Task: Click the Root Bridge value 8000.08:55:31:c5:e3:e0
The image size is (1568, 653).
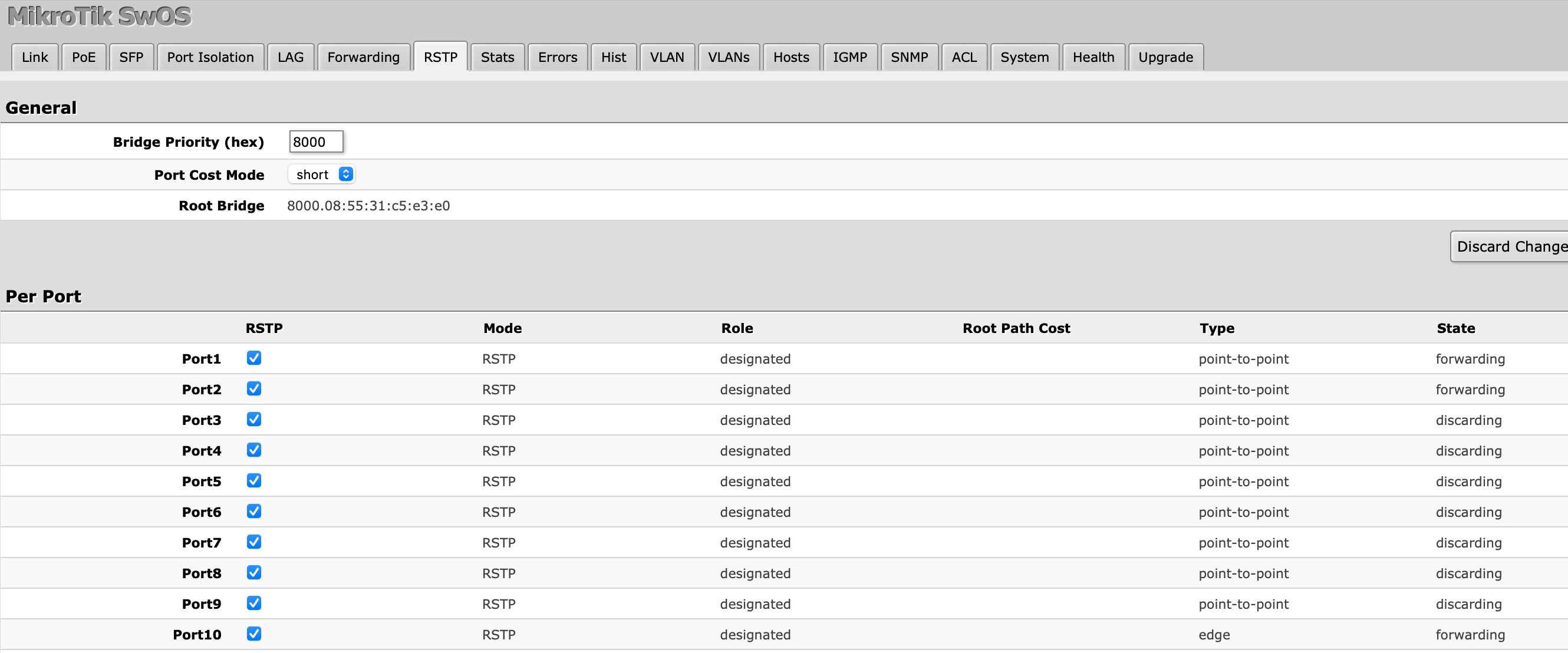Action: [368, 206]
